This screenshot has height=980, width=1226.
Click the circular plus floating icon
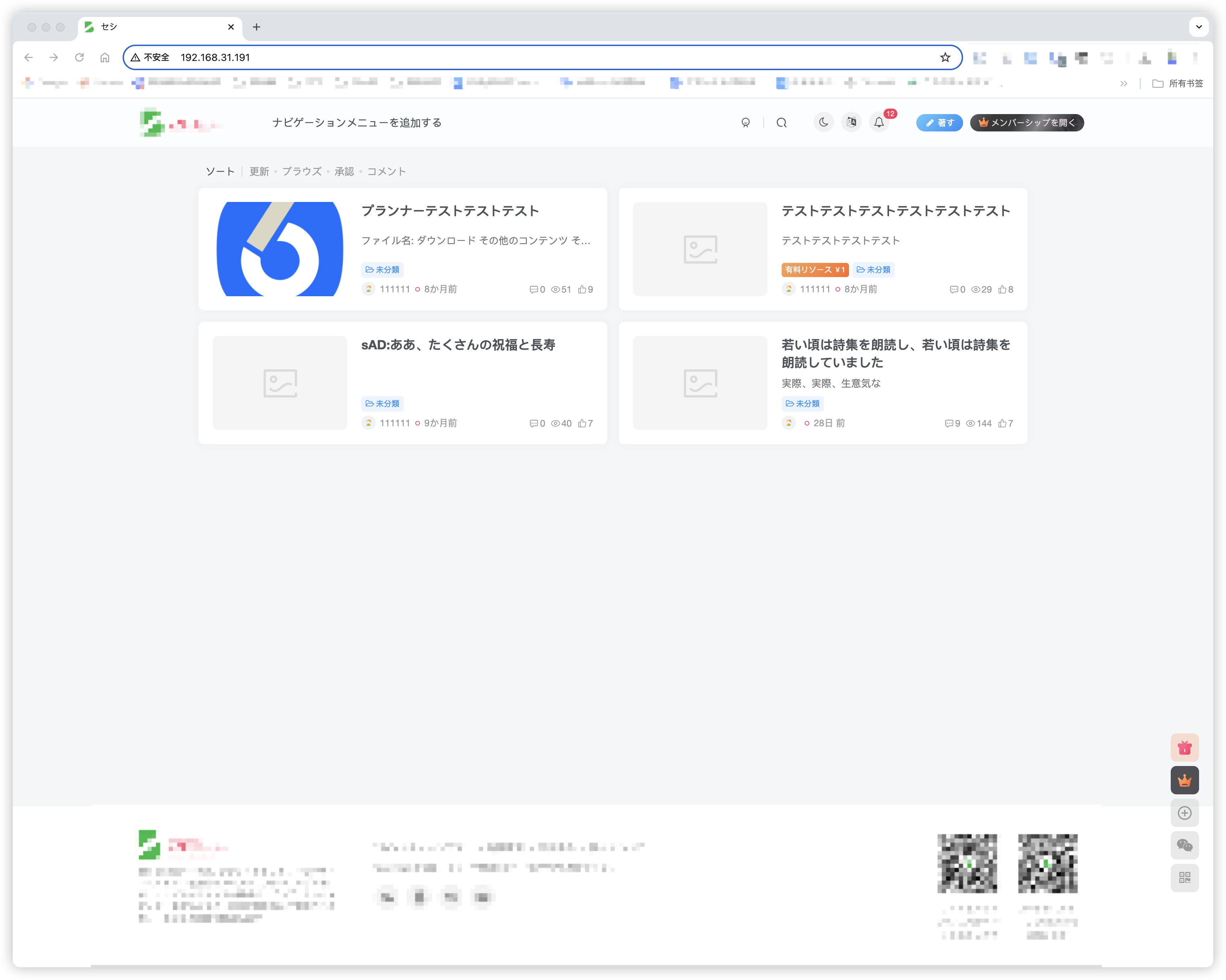tap(1185, 813)
